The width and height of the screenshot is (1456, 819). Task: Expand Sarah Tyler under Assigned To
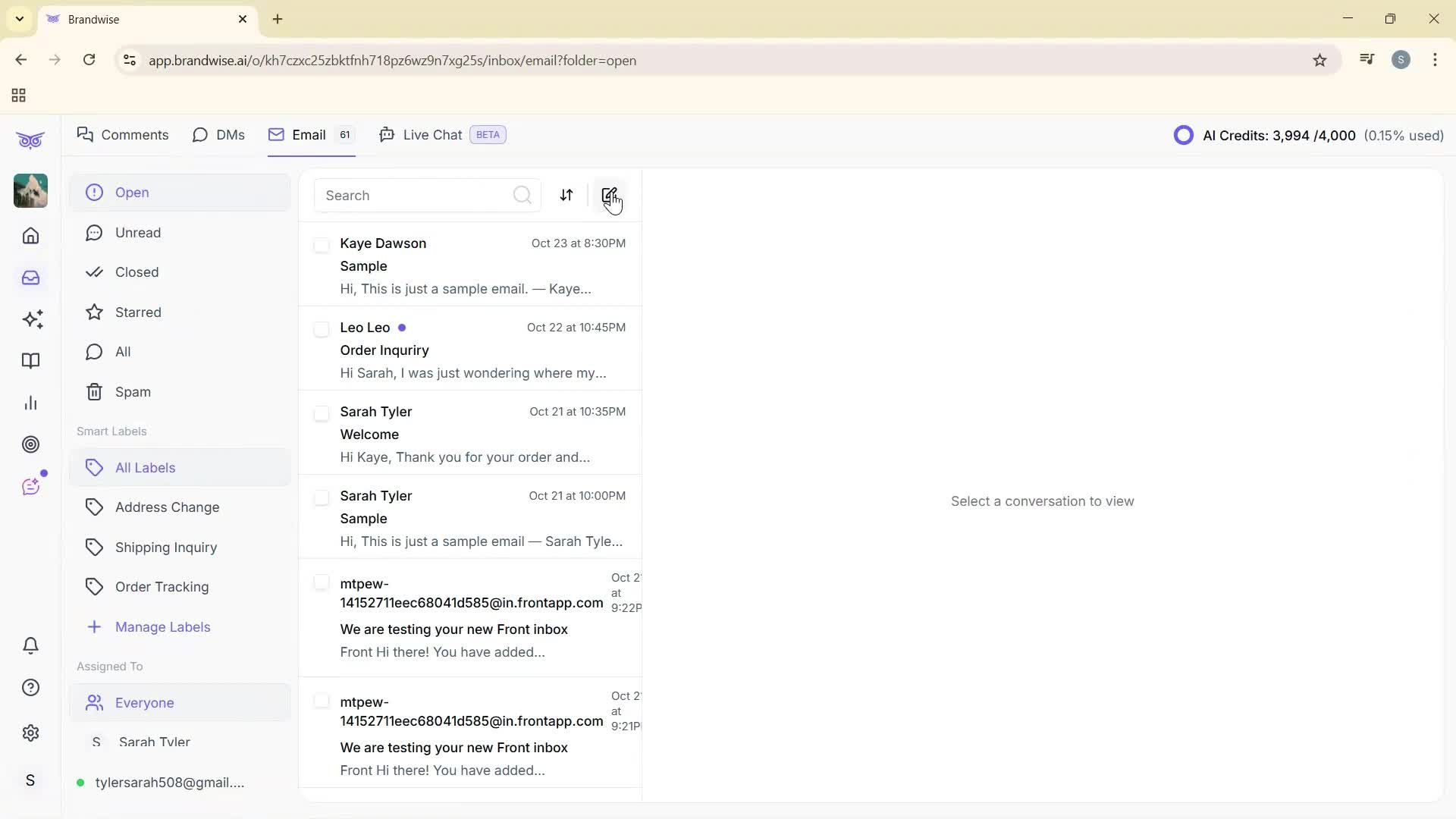tap(154, 742)
